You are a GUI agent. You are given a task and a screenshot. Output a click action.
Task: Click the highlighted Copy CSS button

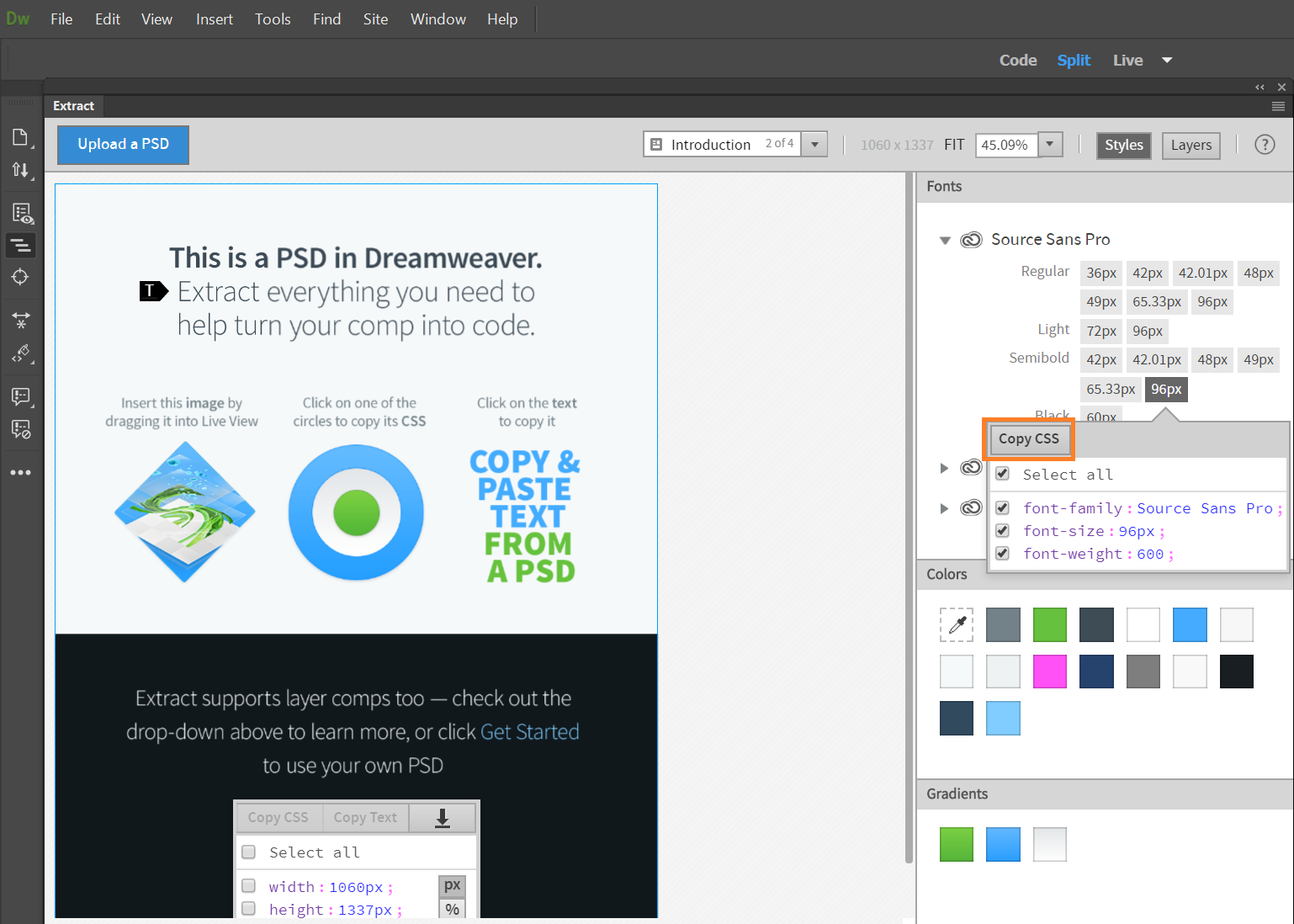click(1028, 438)
